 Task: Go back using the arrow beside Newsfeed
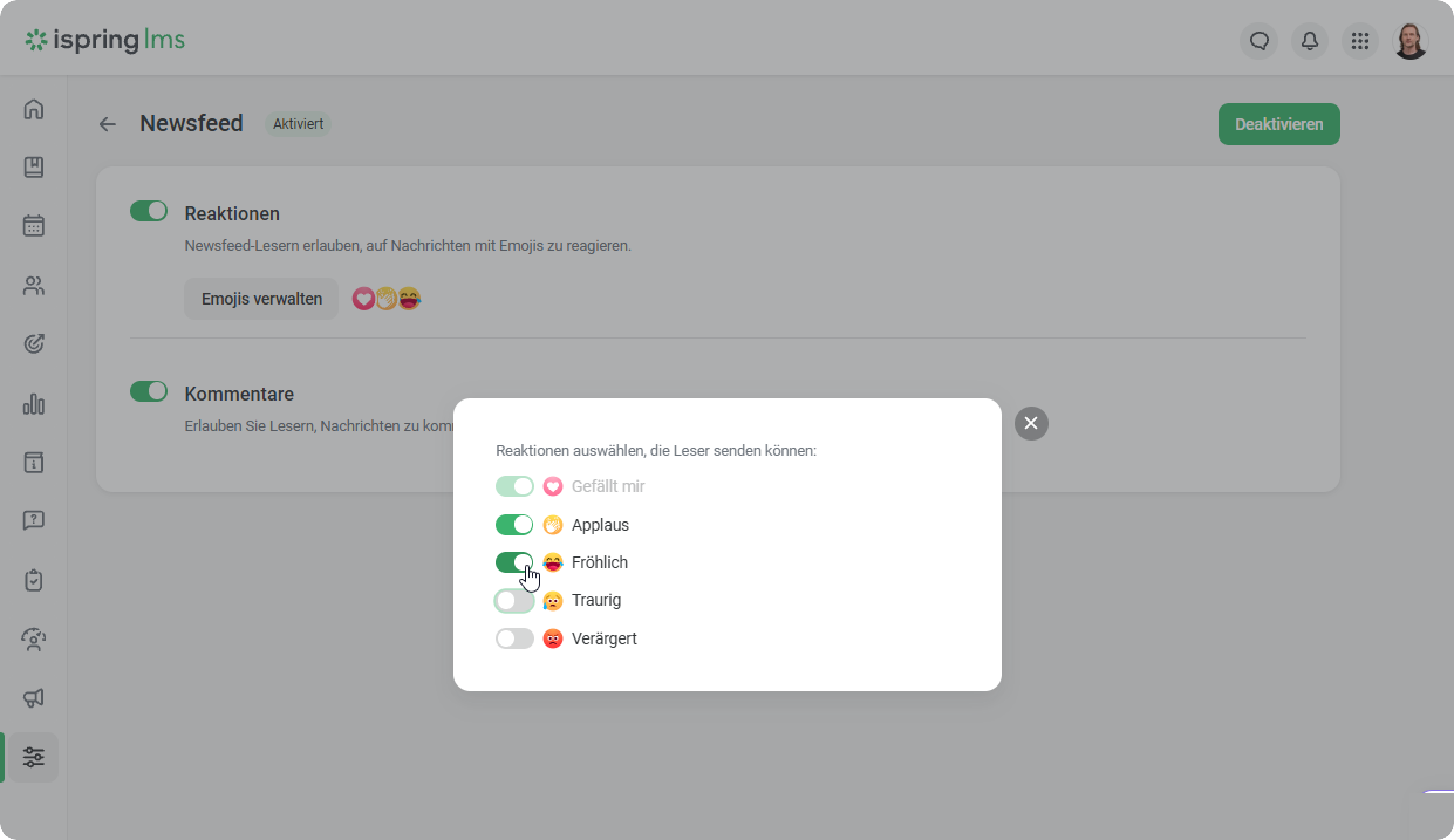(107, 124)
